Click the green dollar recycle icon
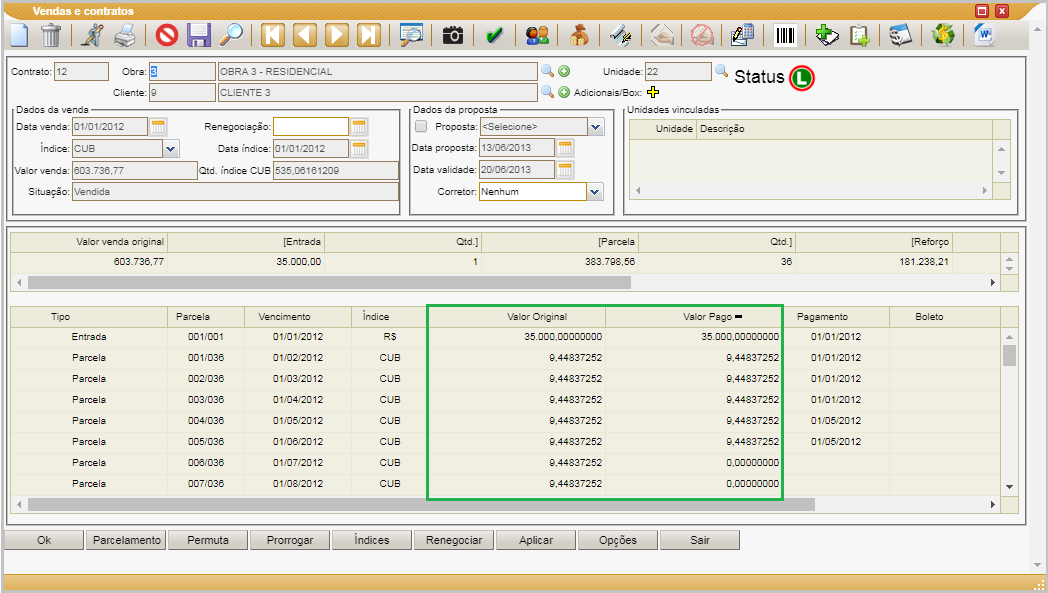 (x=943, y=35)
